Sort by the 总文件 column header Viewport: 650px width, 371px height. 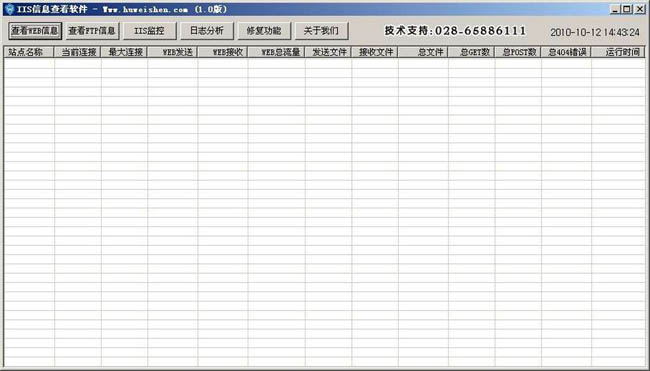click(423, 52)
